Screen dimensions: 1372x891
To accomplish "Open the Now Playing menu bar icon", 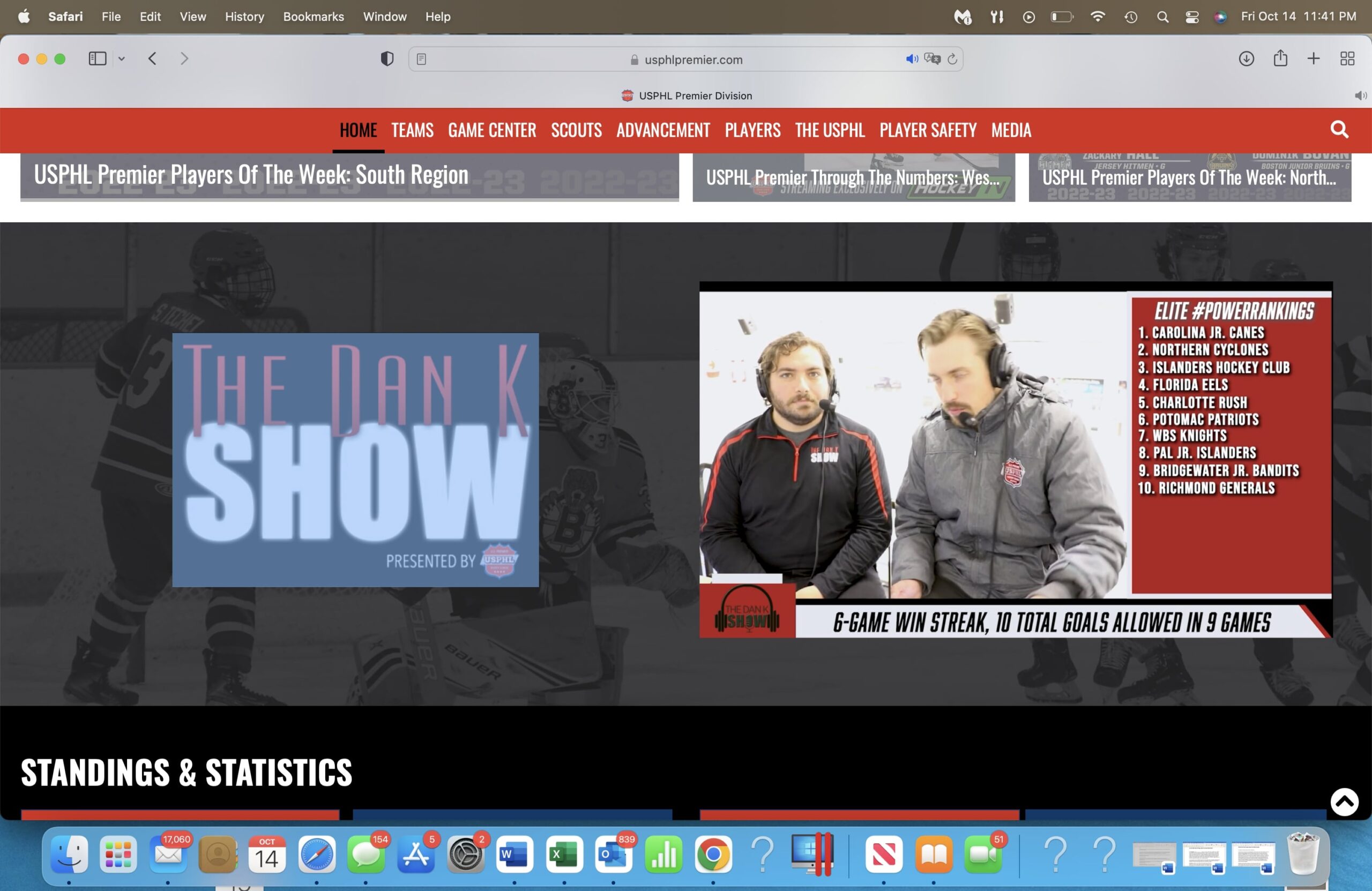I will 1028,17.
